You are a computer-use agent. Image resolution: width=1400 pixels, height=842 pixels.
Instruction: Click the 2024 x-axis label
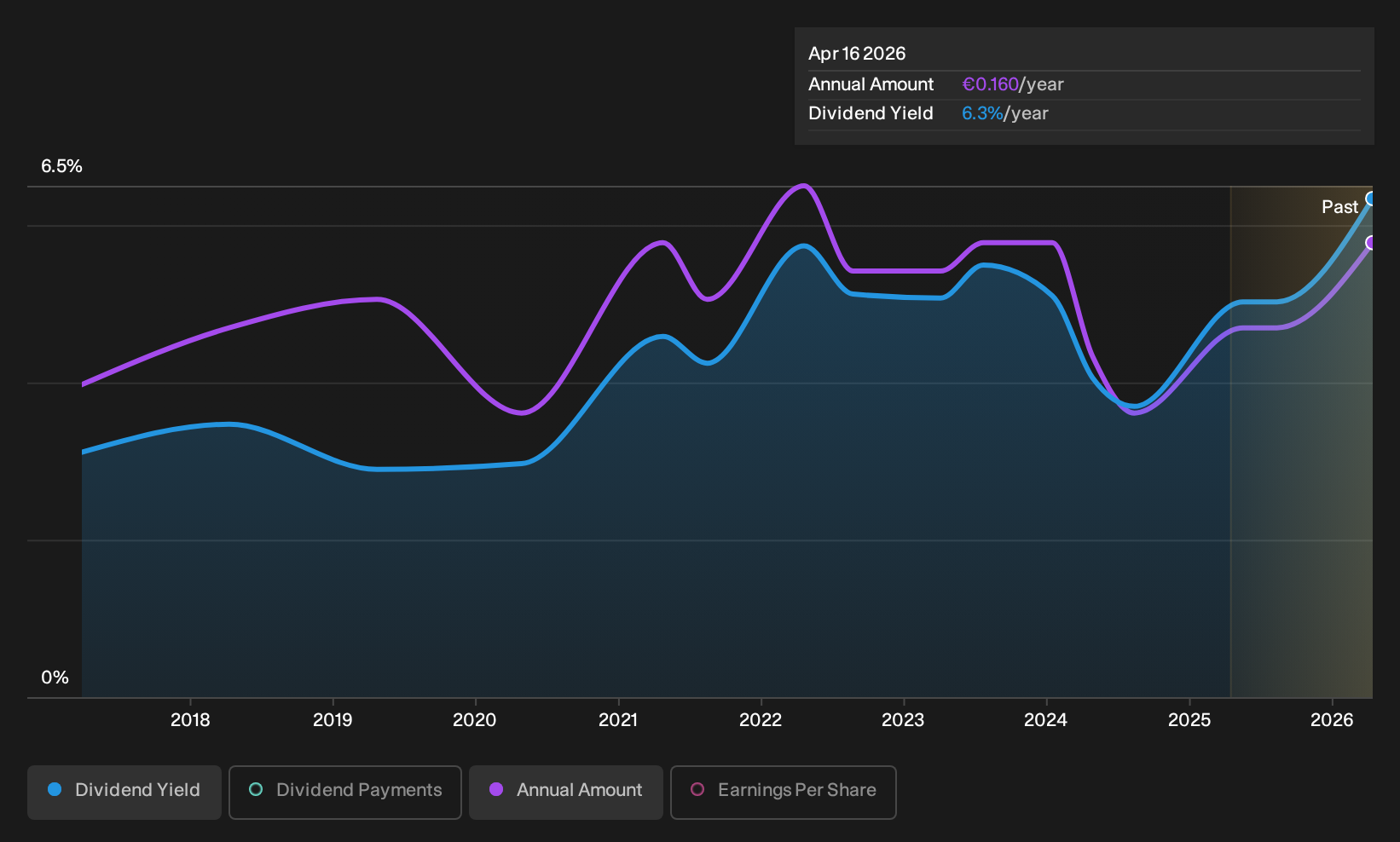[x=1046, y=720]
